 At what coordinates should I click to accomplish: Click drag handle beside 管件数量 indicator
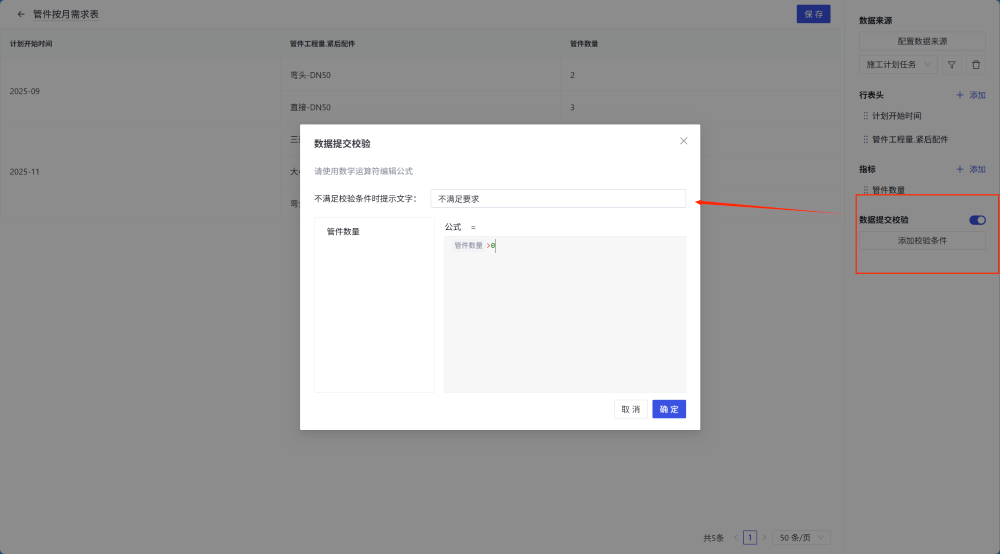[x=865, y=189]
